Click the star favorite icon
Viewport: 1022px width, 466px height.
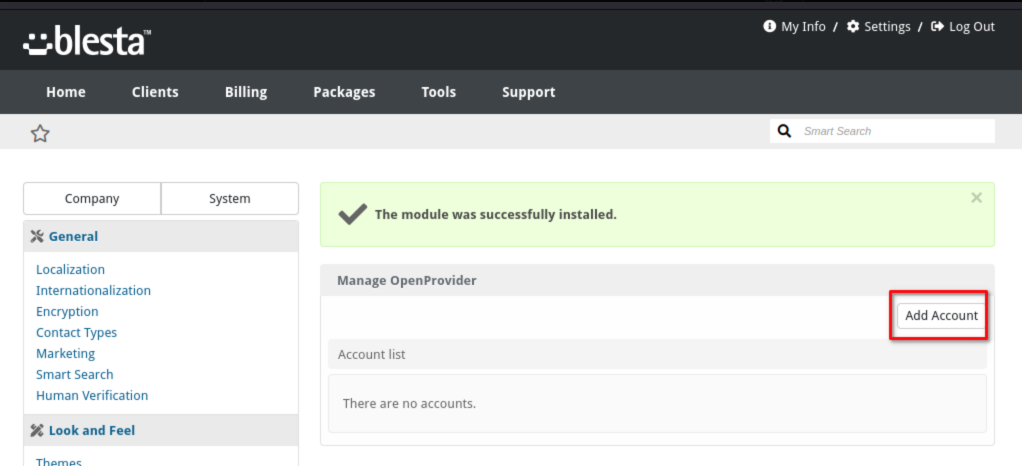pos(40,134)
